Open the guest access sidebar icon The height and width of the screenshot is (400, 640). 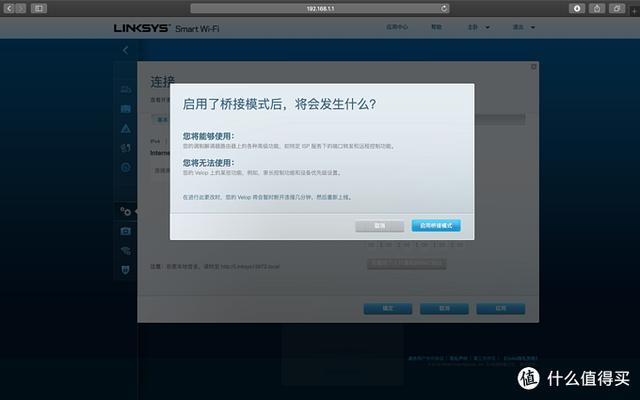coord(126,109)
